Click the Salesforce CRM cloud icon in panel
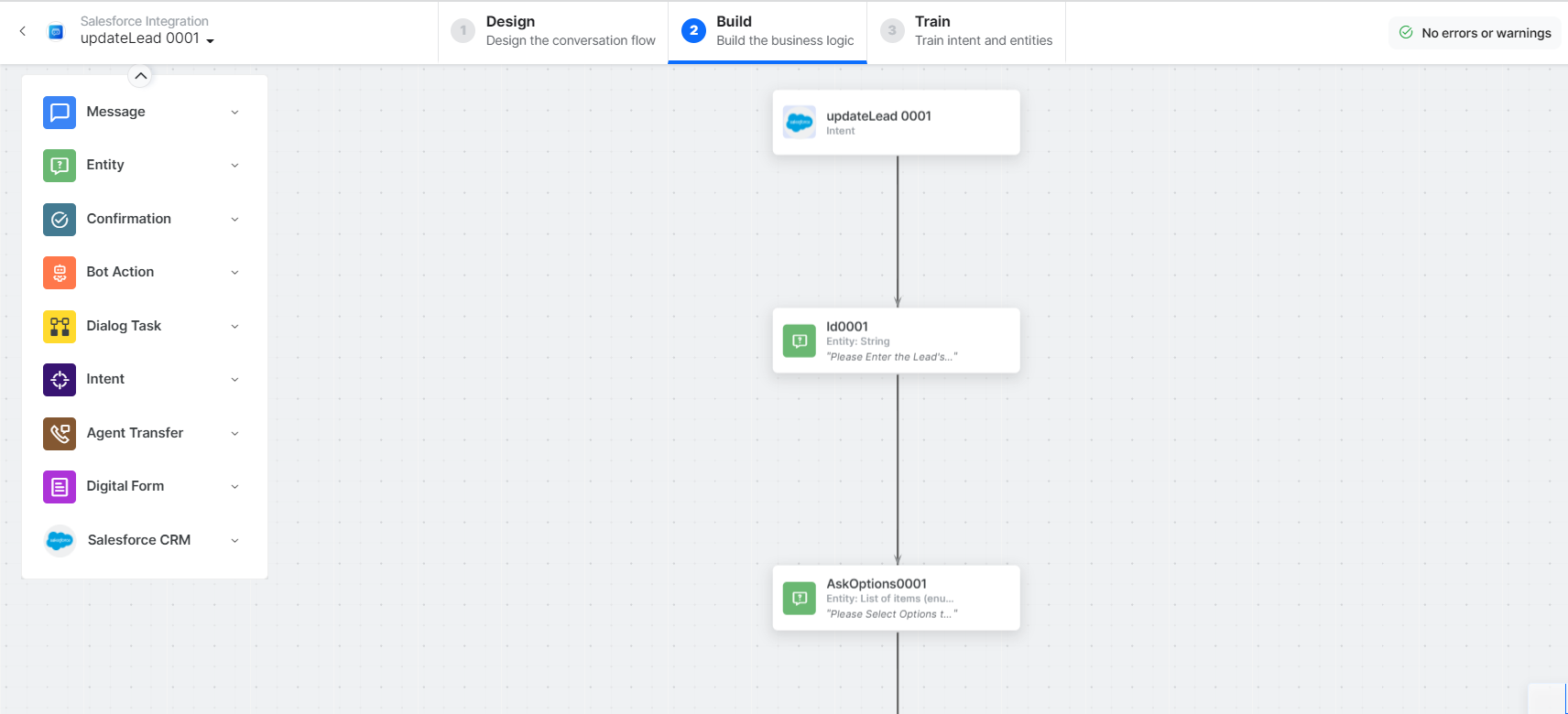The width and height of the screenshot is (1568, 714). [x=60, y=541]
